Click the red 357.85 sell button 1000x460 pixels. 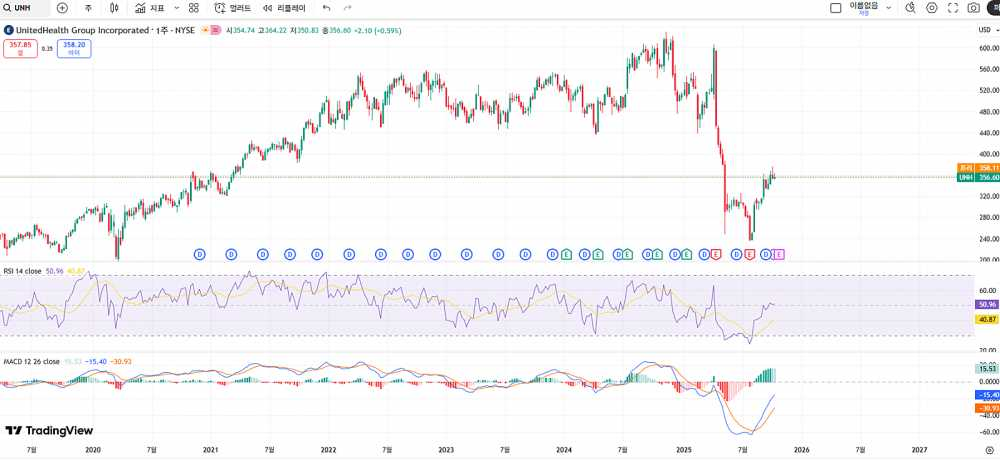pyautogui.click(x=20, y=48)
